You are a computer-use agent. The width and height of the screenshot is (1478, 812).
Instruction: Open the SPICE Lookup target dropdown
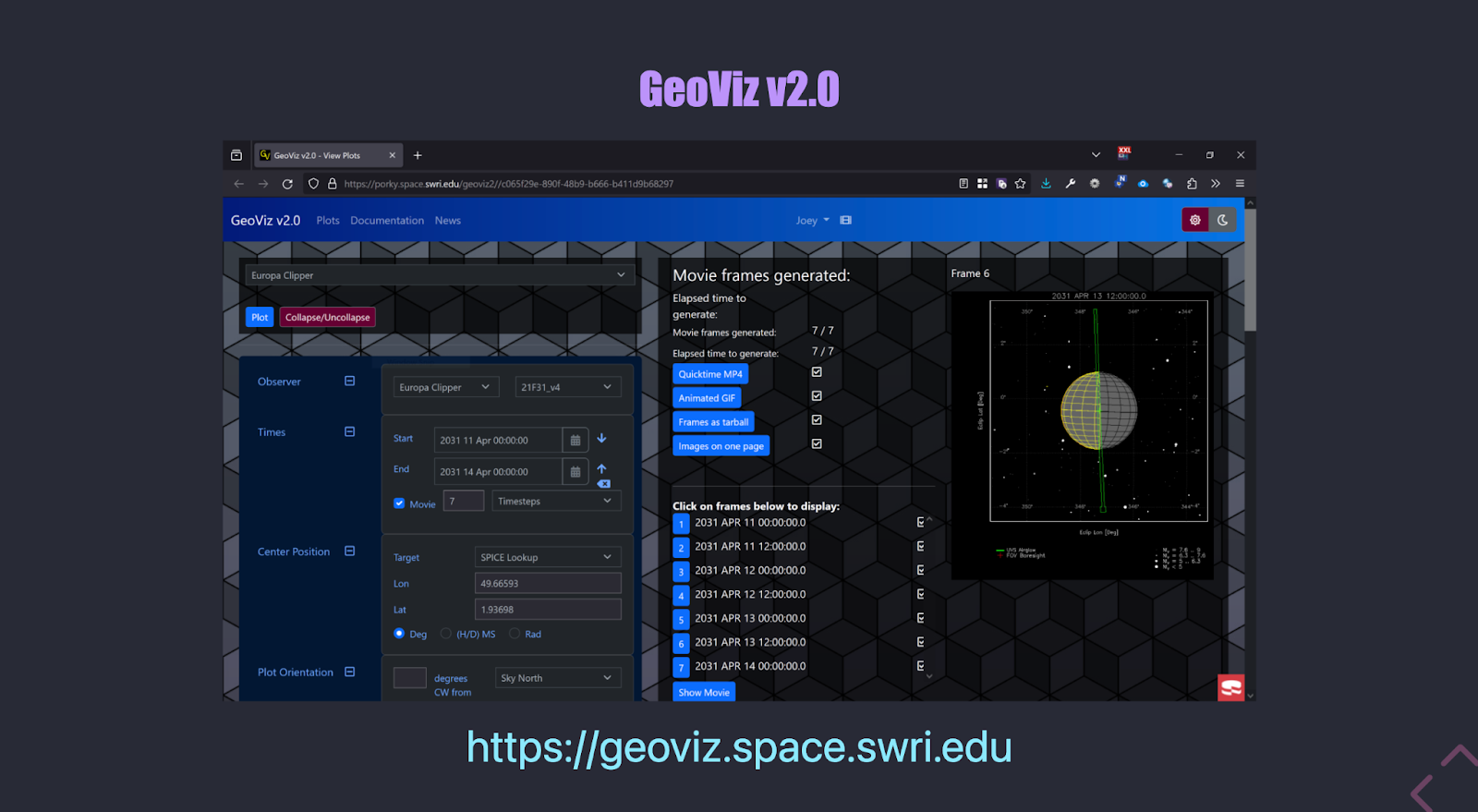tap(548, 557)
